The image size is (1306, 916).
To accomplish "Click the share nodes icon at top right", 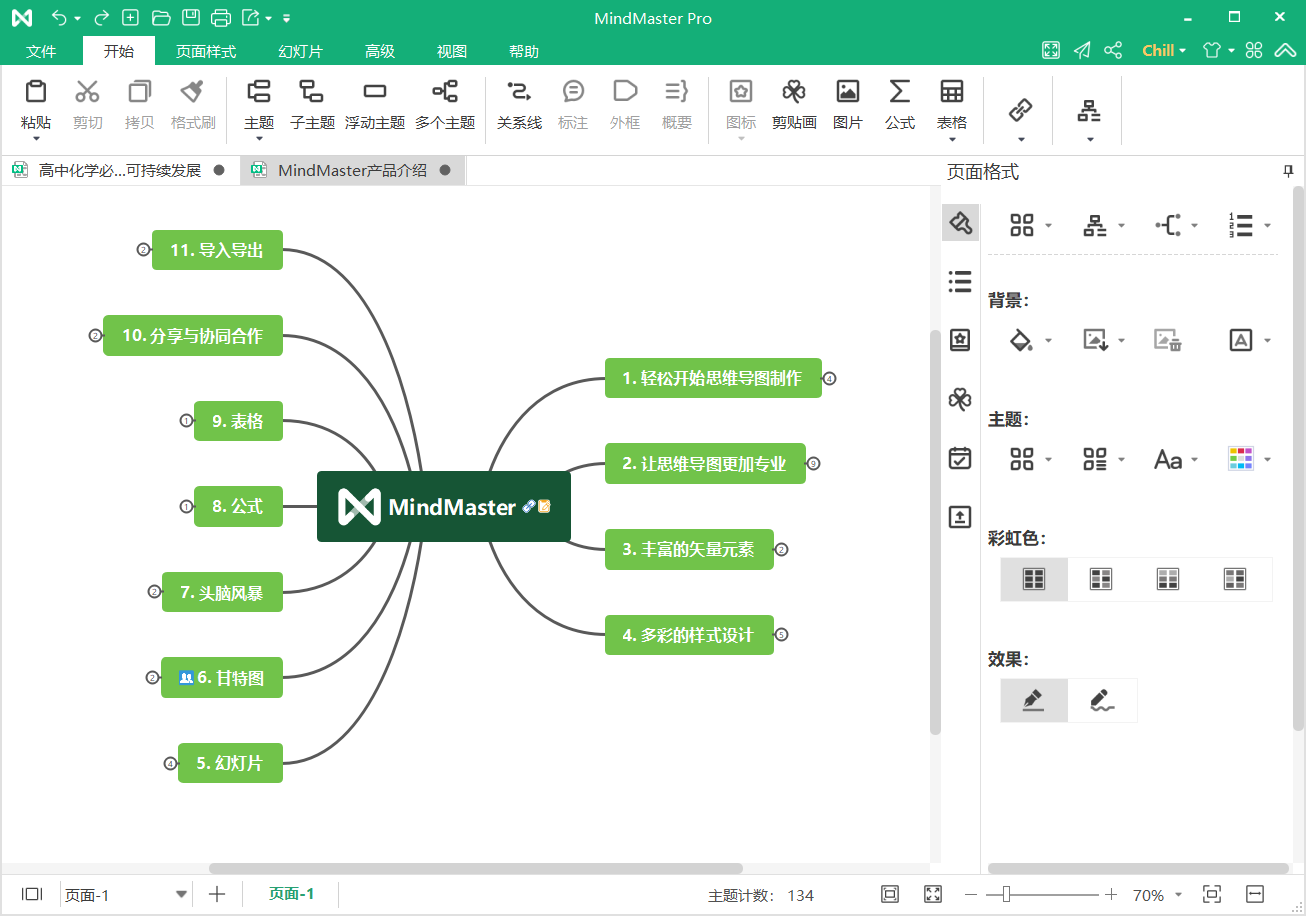I will coord(1113,50).
